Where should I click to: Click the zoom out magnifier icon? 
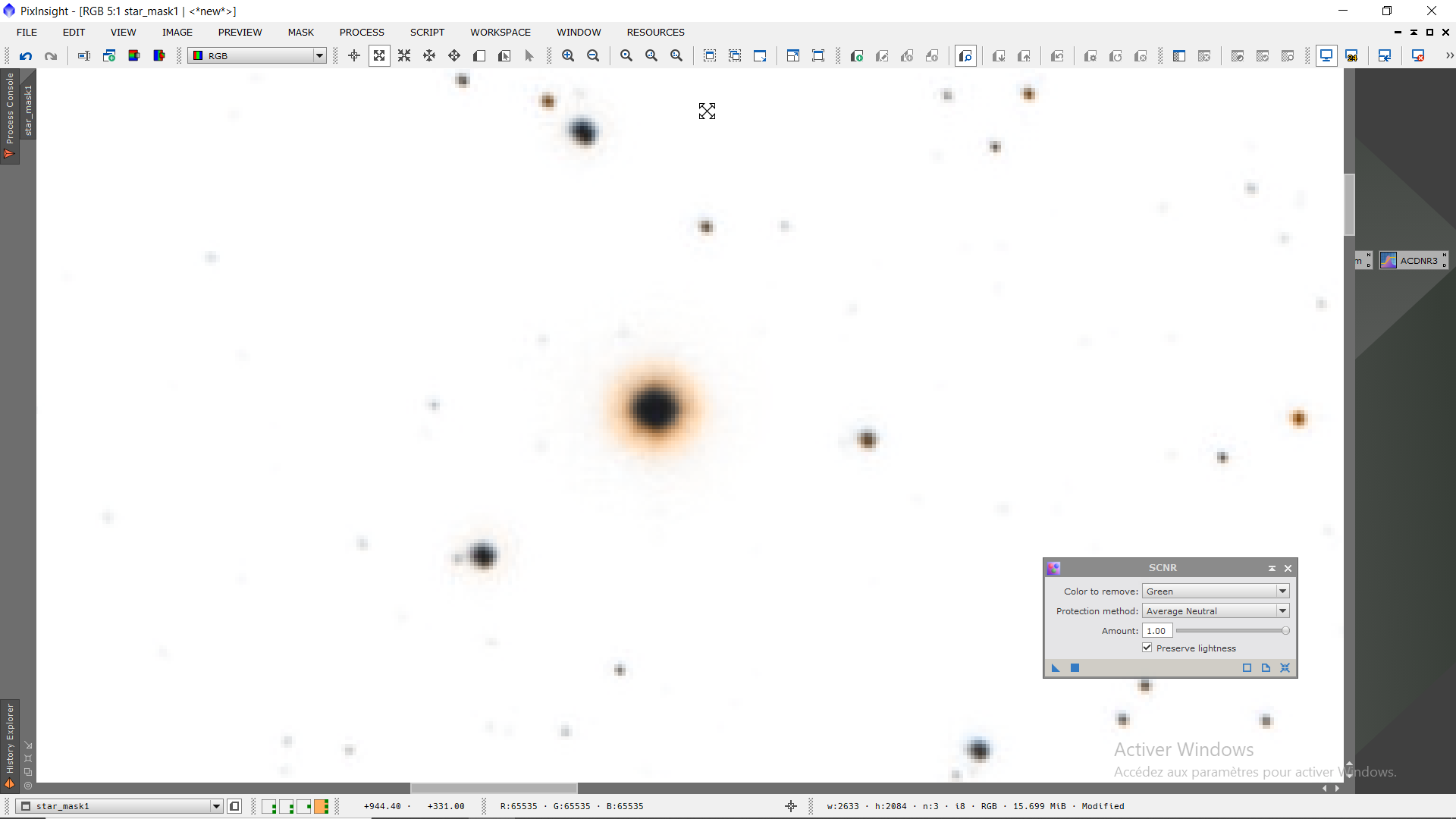point(593,55)
